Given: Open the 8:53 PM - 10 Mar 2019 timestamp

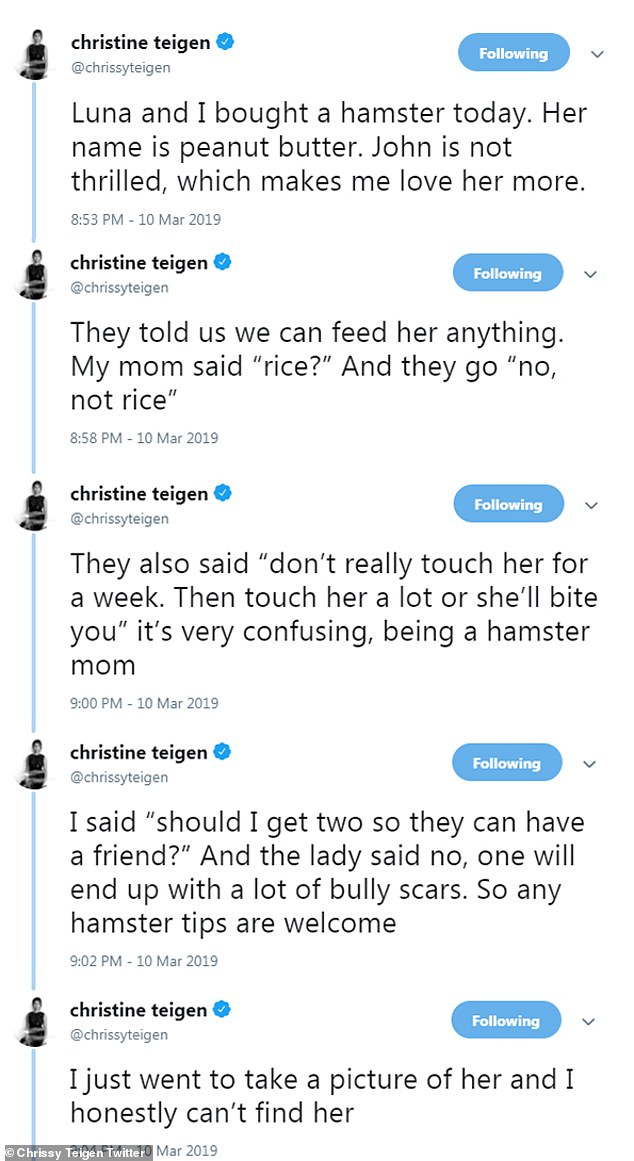Looking at the screenshot, I should [x=145, y=219].
